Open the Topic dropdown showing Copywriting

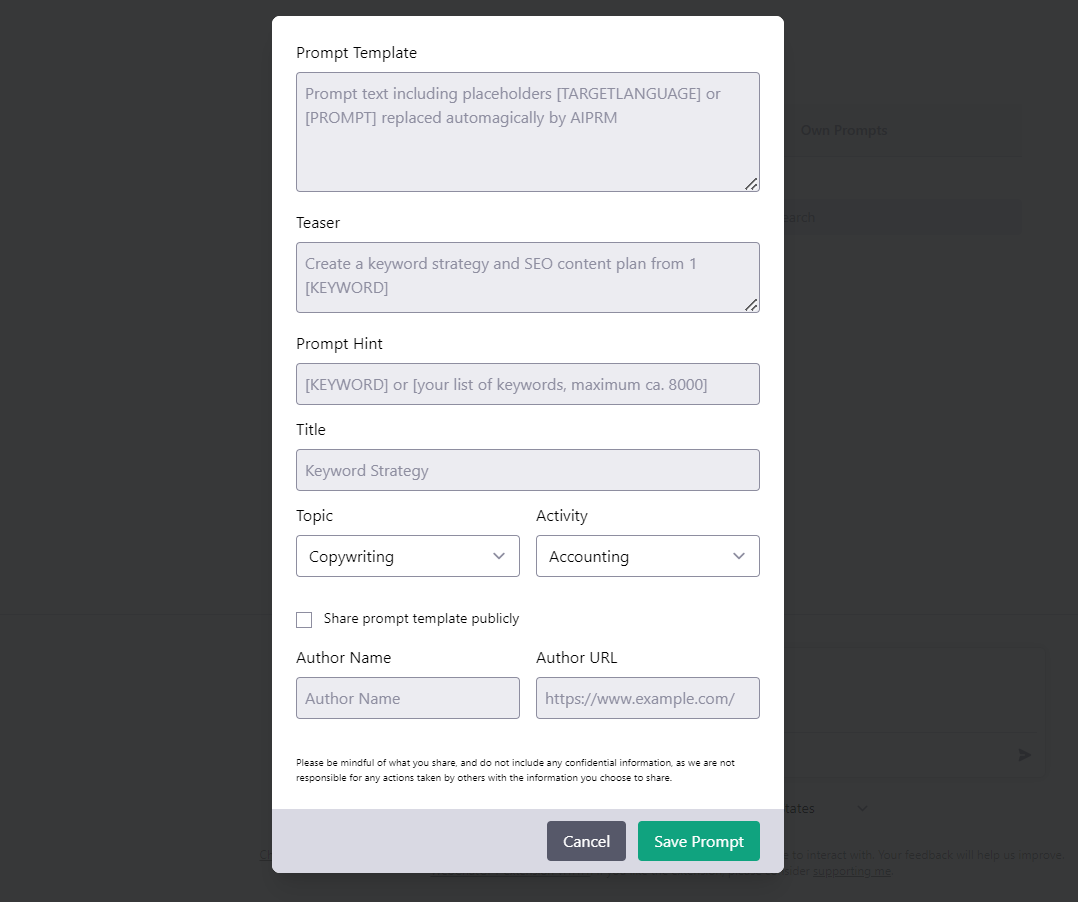point(408,556)
